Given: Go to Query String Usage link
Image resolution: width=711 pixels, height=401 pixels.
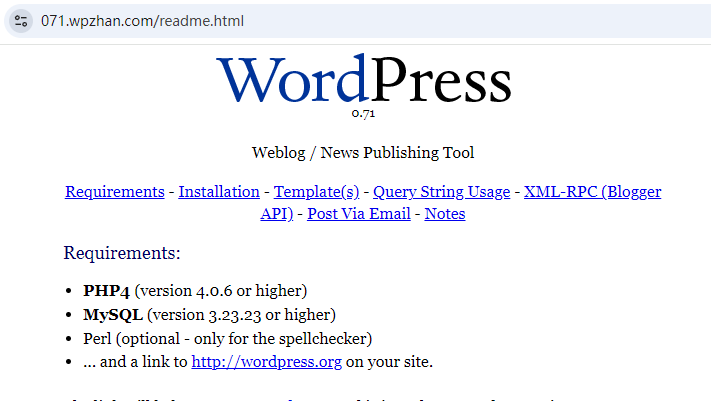Looking at the screenshot, I should (441, 192).
